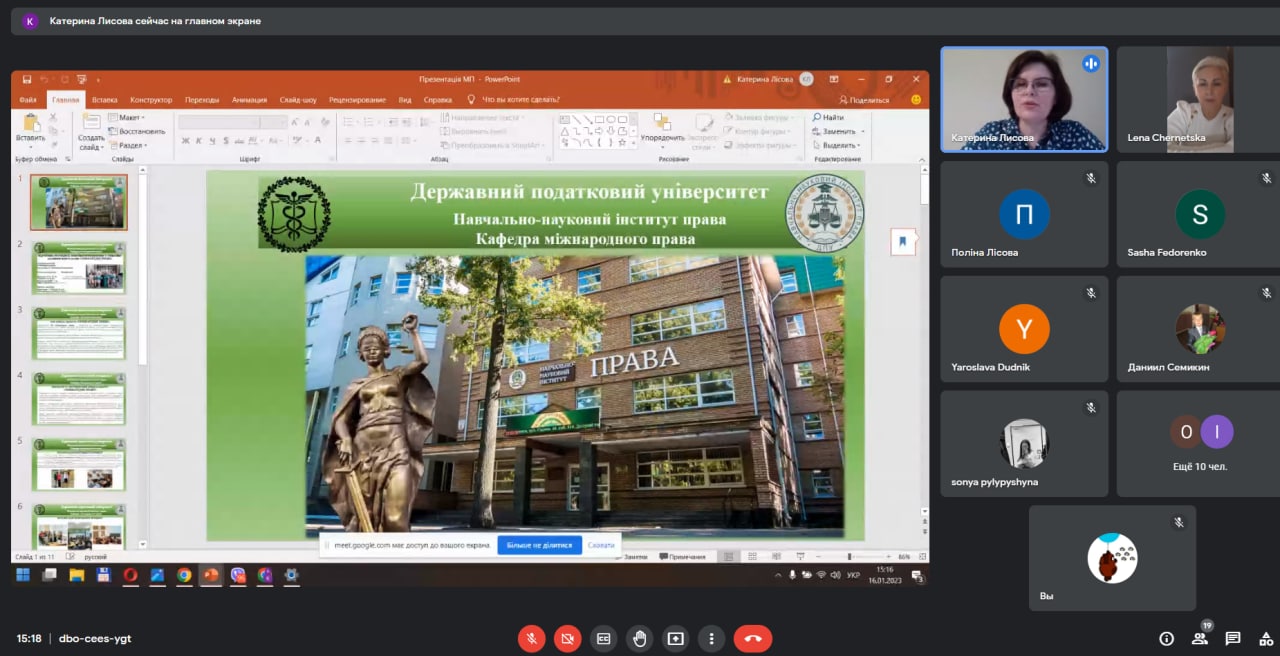Open the Meet activities panel
Screen dimensions: 1280x656
(x=1266, y=638)
